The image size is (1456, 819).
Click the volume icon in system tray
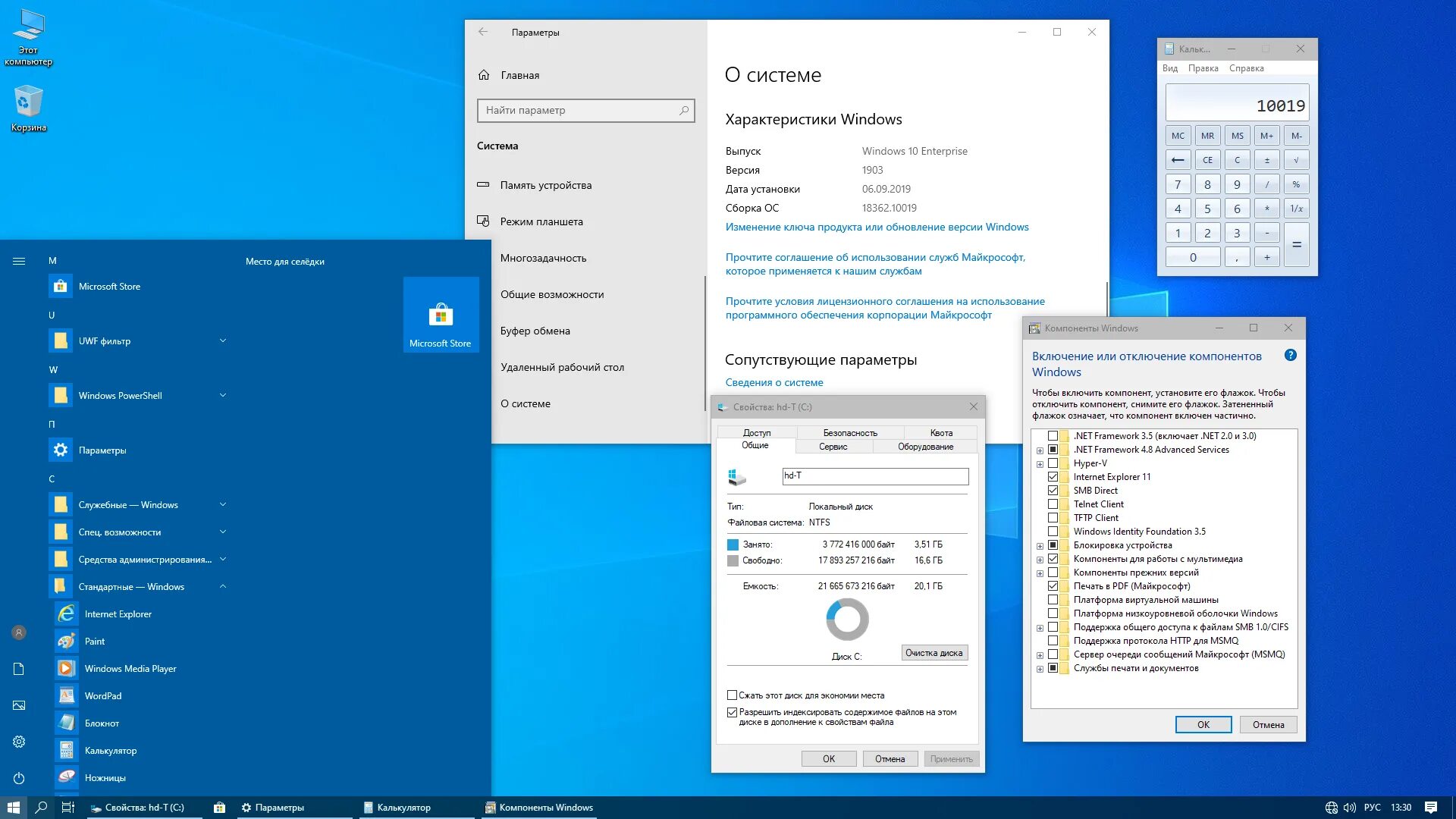pos(1350,808)
